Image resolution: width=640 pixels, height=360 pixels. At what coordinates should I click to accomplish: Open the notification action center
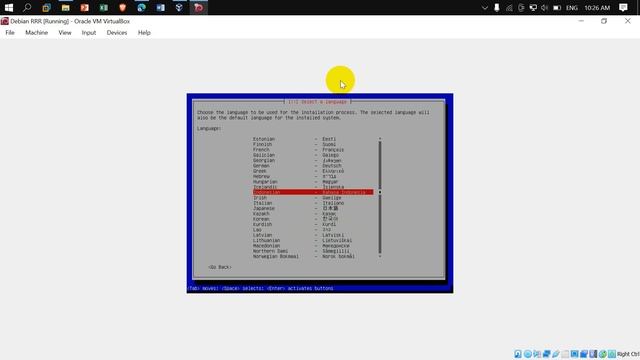(623, 7)
